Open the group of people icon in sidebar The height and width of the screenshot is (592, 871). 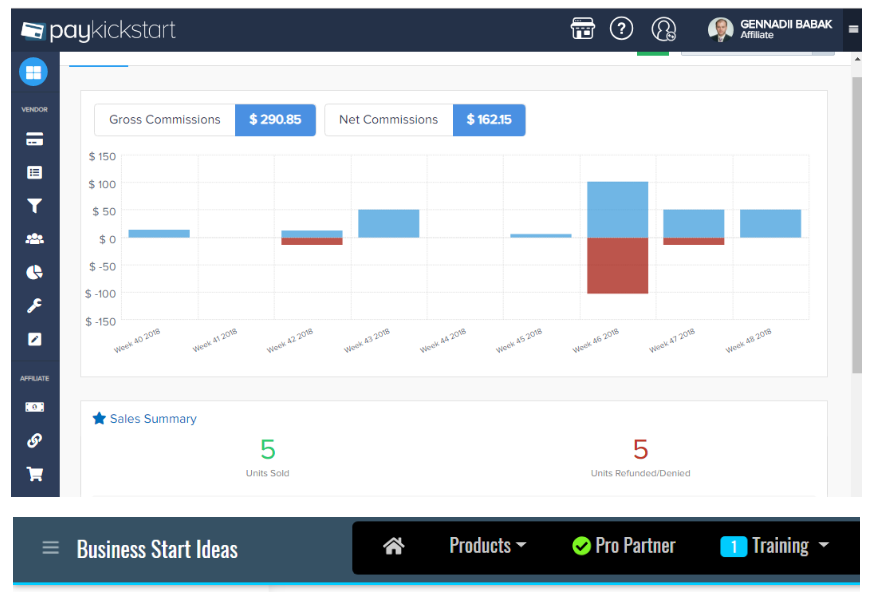click(x=34, y=239)
